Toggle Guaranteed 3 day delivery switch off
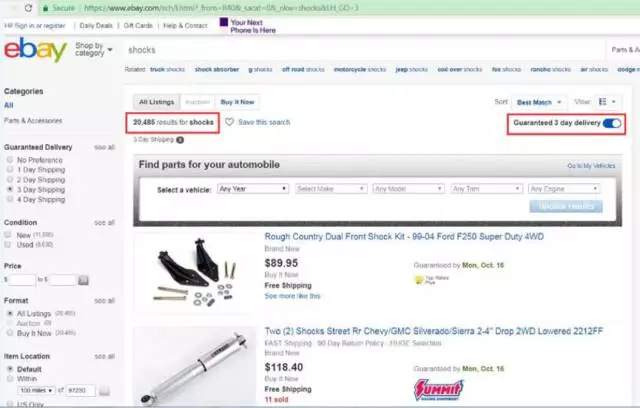Image resolution: width=640 pixels, height=408 pixels. [x=611, y=123]
